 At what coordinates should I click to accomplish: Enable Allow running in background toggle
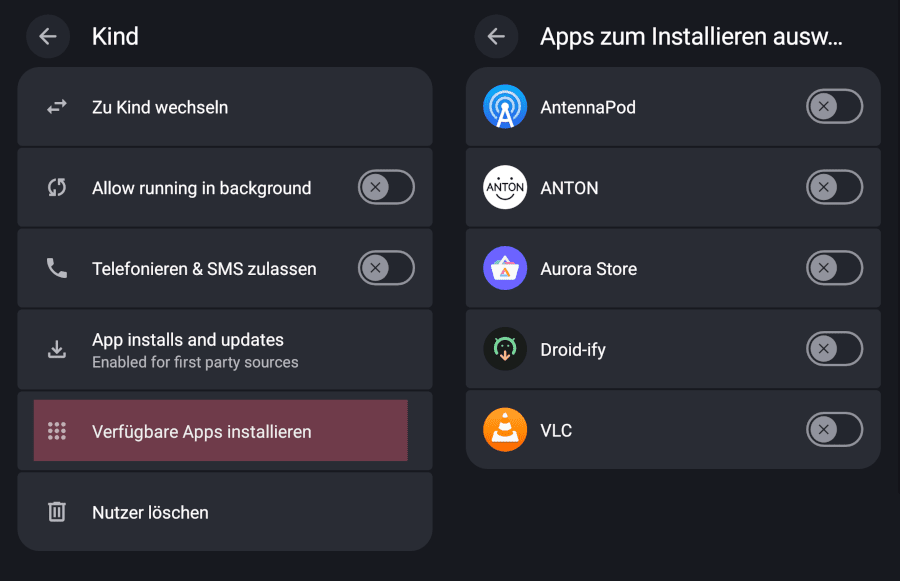[x=386, y=188]
